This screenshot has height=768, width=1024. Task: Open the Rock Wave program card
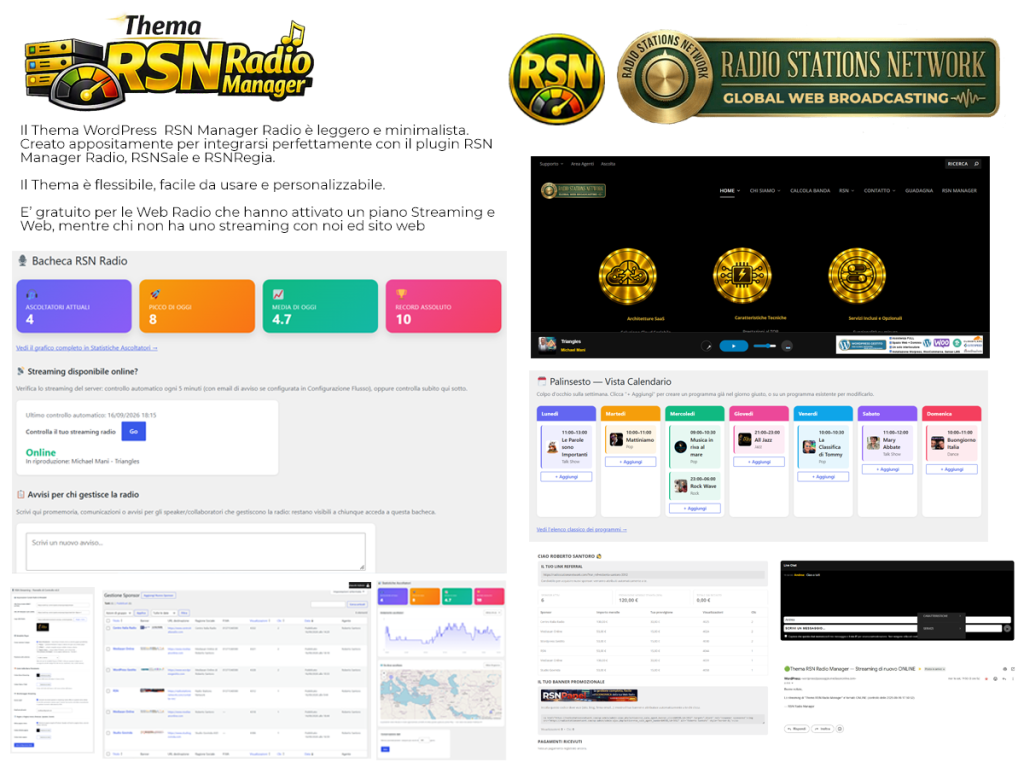tap(695, 485)
